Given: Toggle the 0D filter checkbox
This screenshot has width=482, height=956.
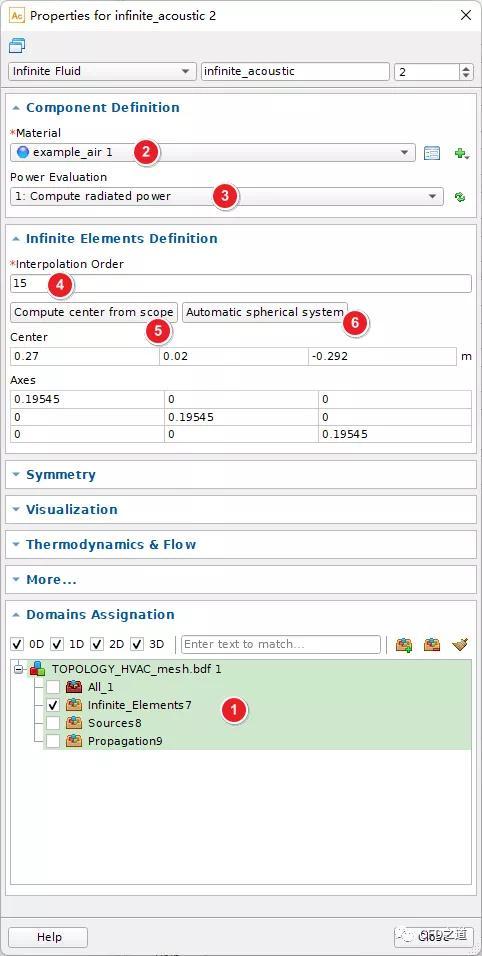Looking at the screenshot, I should point(18,644).
